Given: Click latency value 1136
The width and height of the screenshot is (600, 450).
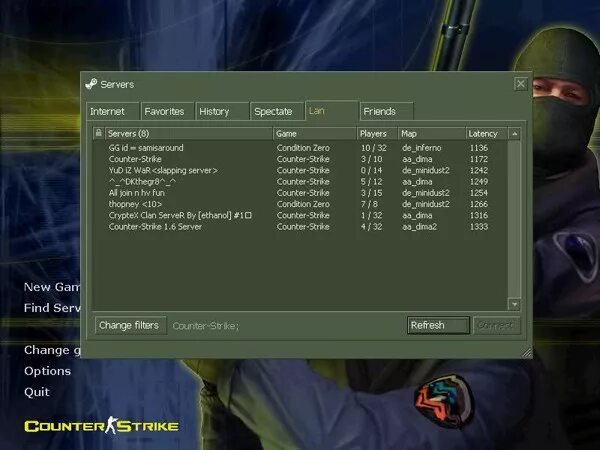Looking at the screenshot, I should (479, 148).
